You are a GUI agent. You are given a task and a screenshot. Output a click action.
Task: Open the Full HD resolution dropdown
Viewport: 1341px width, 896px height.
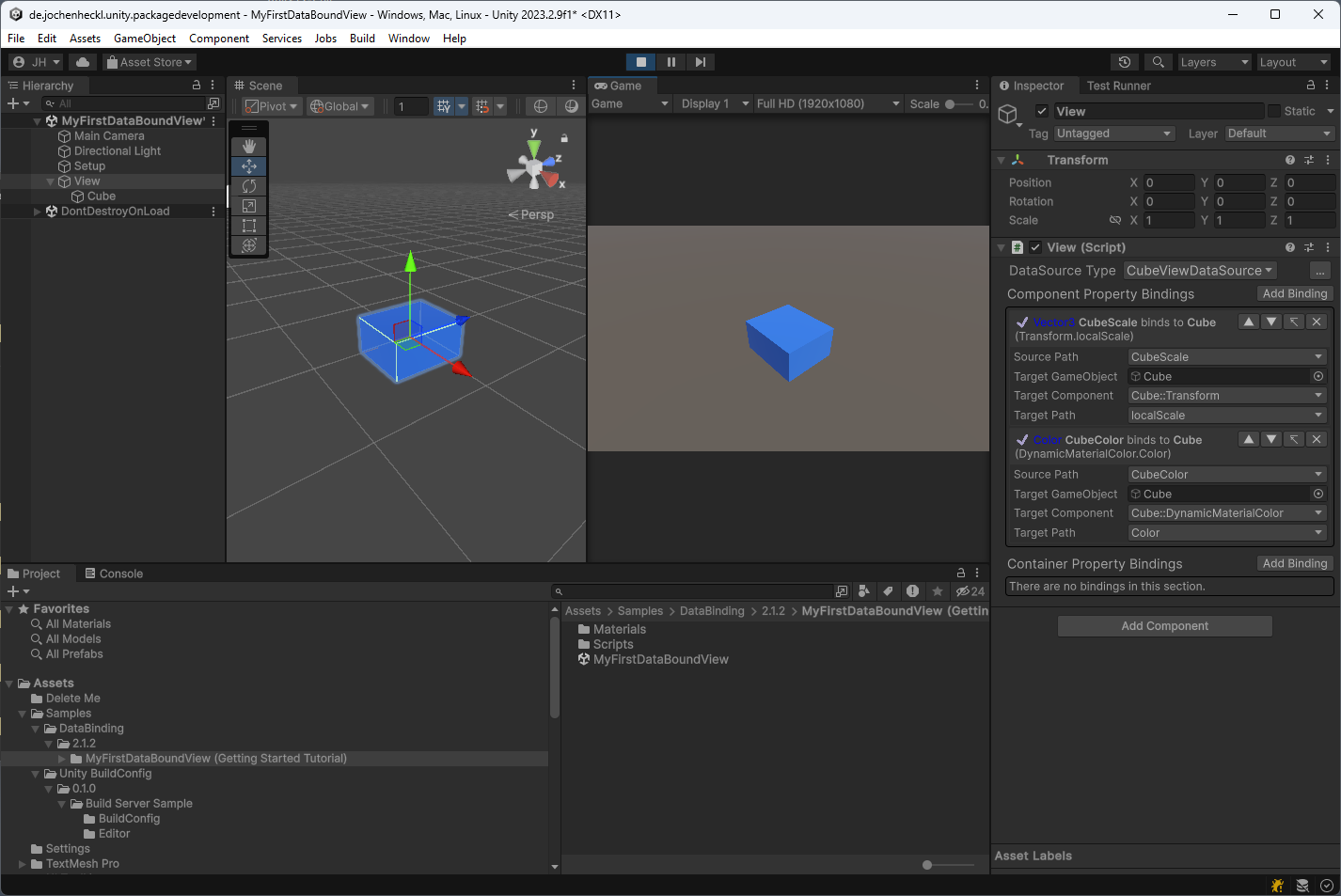pos(828,103)
